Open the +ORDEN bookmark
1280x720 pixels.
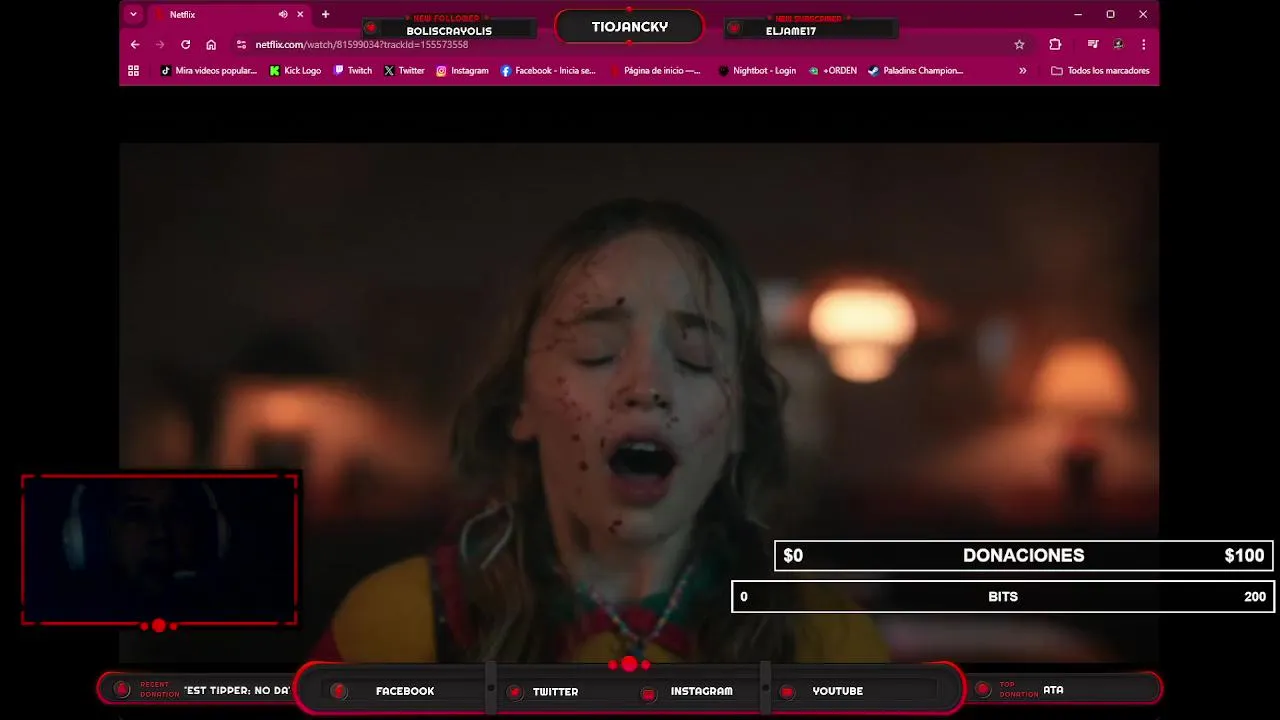click(x=832, y=70)
